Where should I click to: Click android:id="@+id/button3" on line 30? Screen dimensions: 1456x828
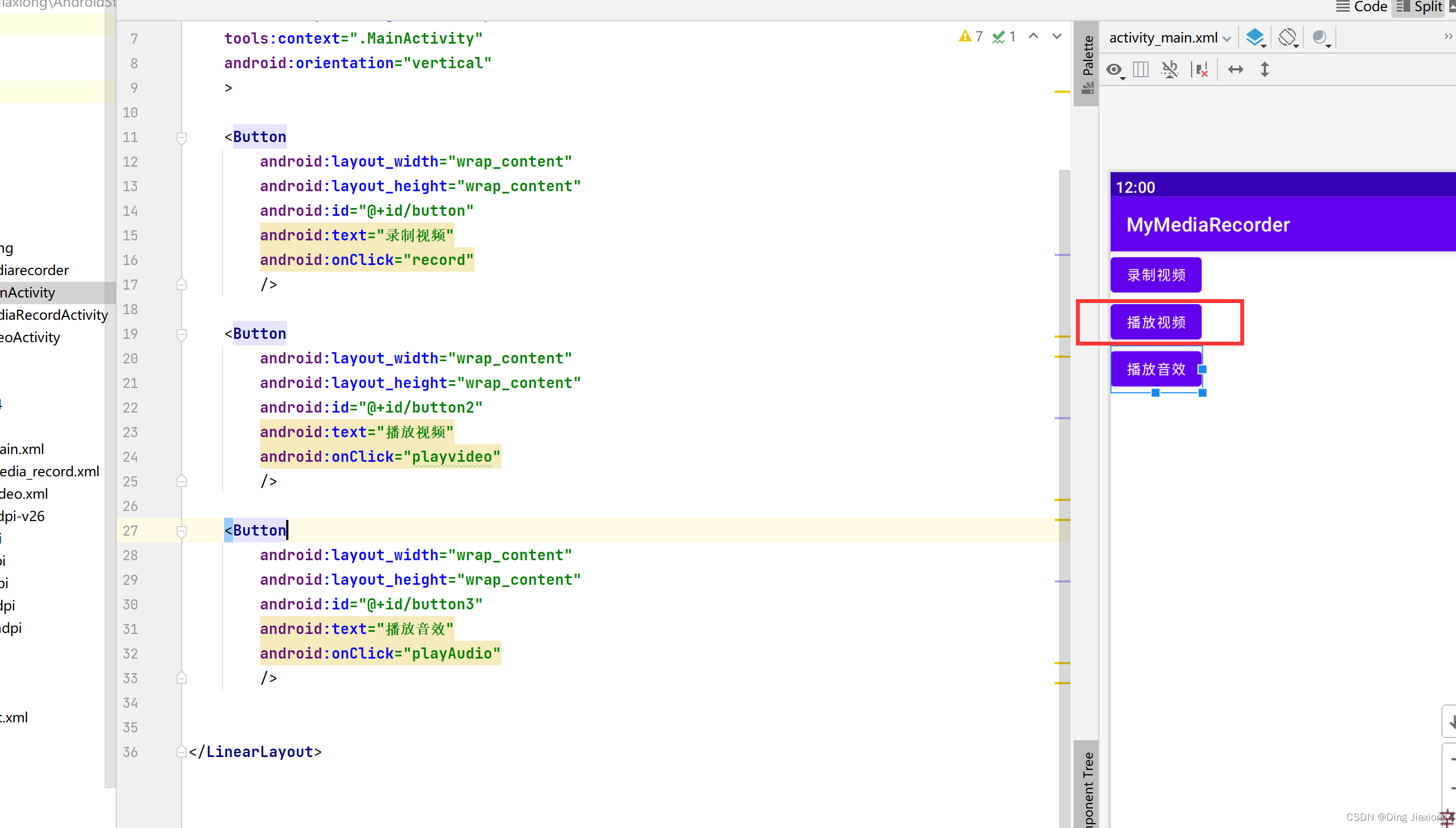click(371, 604)
